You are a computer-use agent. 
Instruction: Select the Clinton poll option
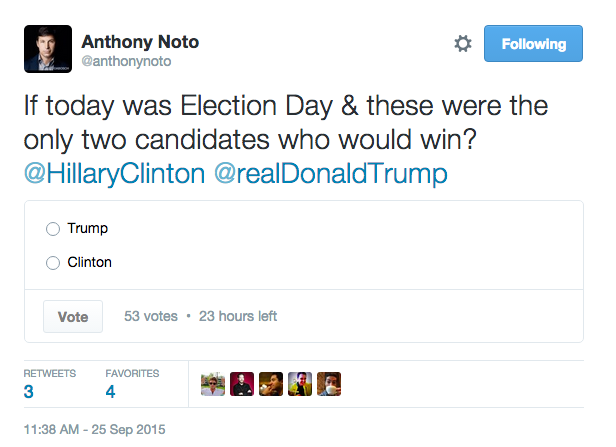(53, 263)
